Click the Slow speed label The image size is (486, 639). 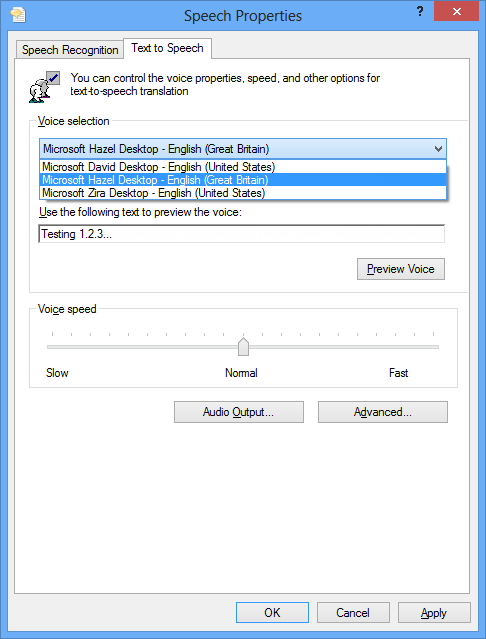click(x=57, y=373)
